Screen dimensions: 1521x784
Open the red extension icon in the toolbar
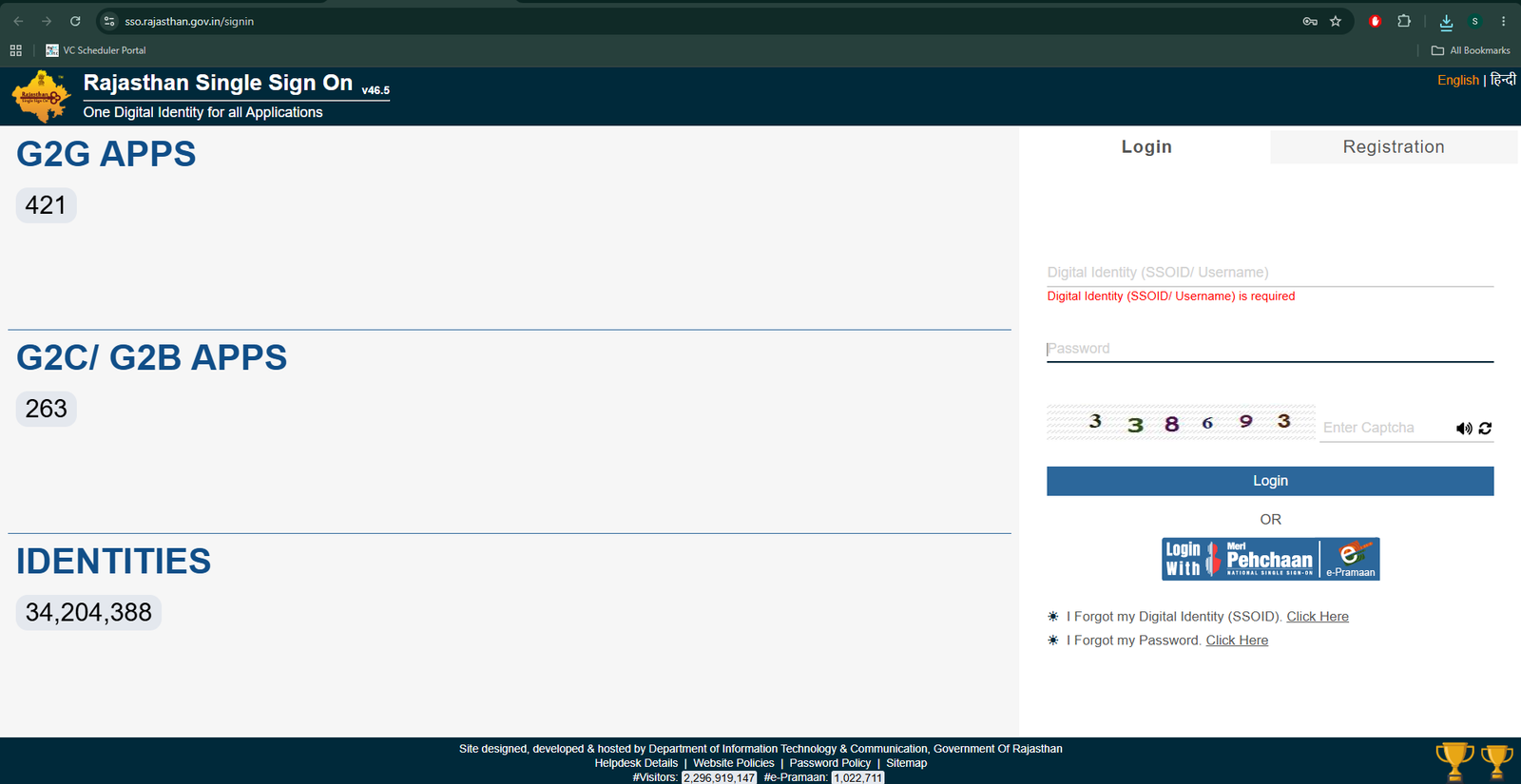(x=1375, y=21)
